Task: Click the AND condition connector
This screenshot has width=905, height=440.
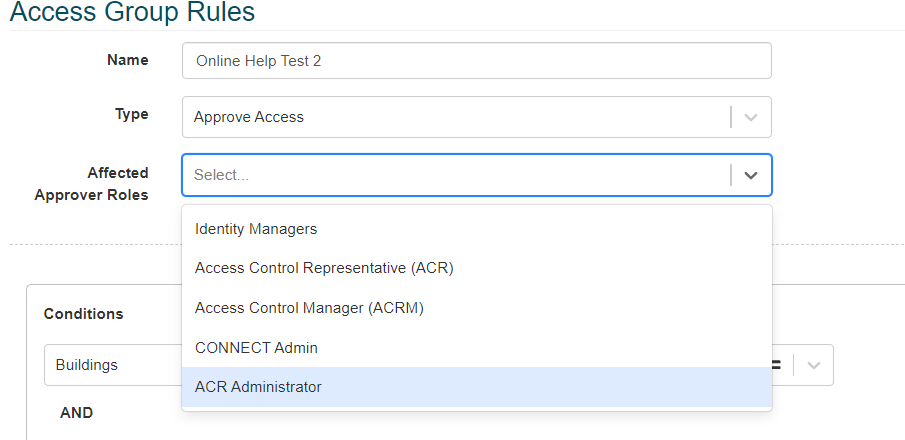Action: (x=76, y=413)
